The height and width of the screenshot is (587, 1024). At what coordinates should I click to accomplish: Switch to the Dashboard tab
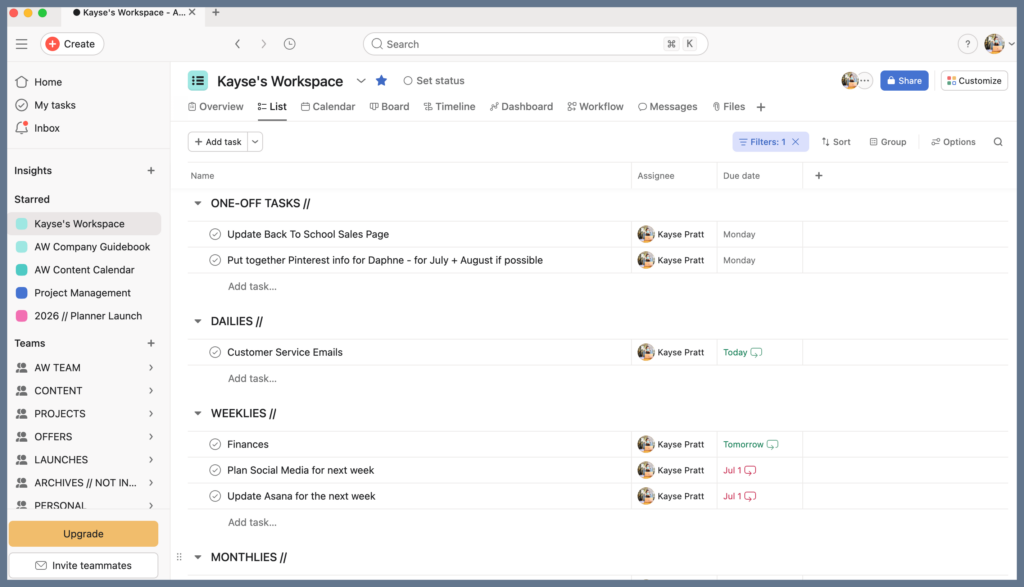pyautogui.click(x=521, y=106)
